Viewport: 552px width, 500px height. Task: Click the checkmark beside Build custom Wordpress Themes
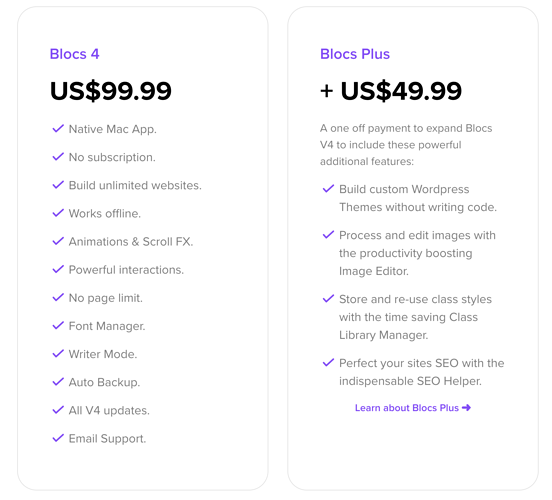coord(328,189)
